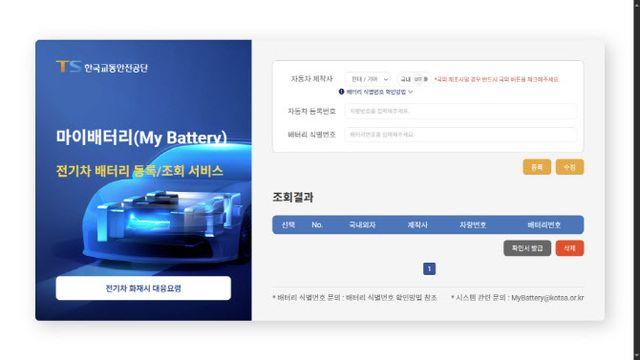Click the 전기차 배터리 등록/조회 서비스 subtitle
The image size is (640, 360).
click(140, 171)
